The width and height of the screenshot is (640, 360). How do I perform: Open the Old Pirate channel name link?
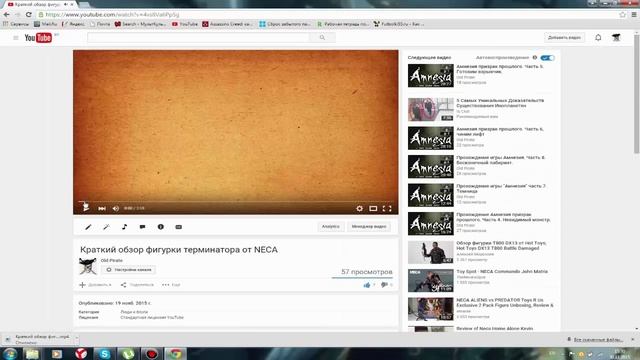(x=111, y=260)
